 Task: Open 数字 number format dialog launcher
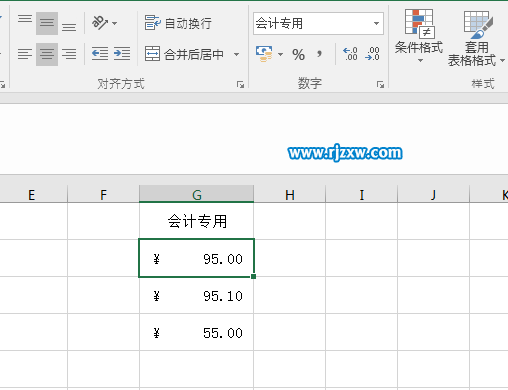[380, 85]
